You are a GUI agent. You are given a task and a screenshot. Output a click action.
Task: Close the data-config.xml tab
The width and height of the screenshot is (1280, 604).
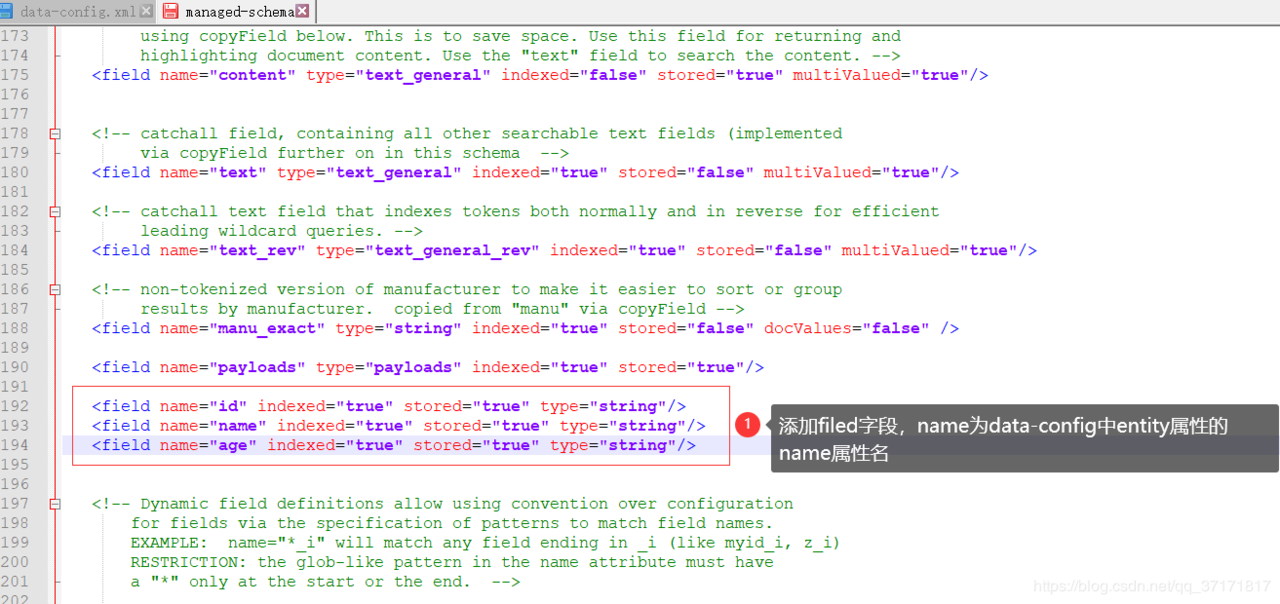[147, 11]
